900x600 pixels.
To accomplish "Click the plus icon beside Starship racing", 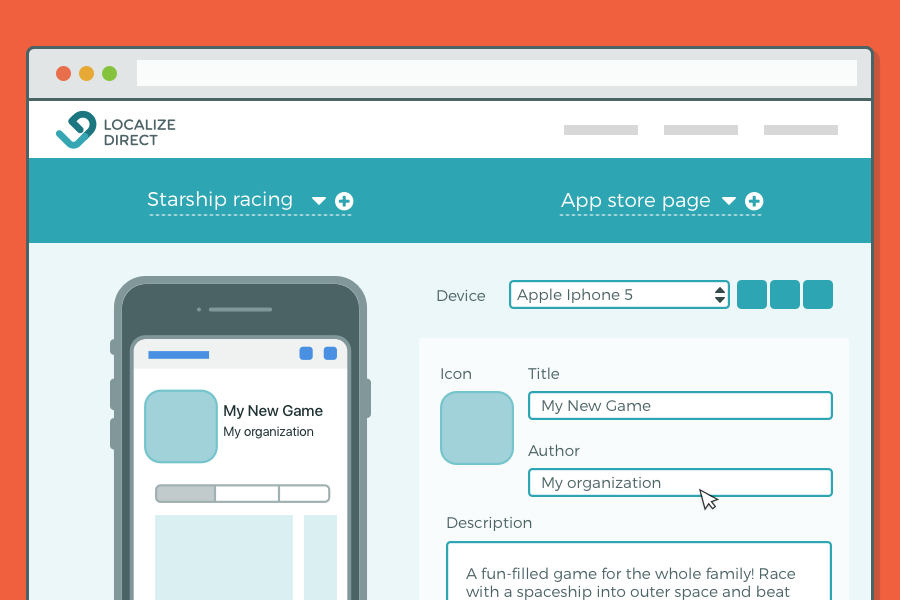I will click(344, 201).
